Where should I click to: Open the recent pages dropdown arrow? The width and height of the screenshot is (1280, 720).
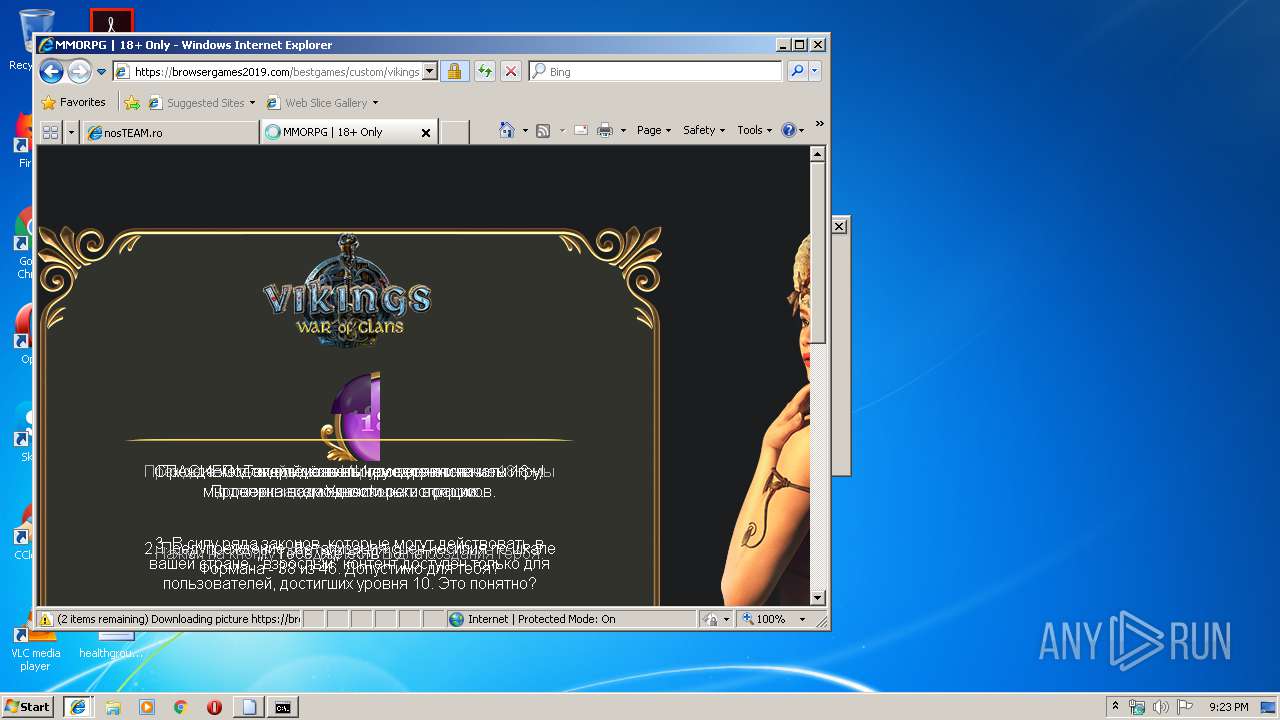[101, 72]
